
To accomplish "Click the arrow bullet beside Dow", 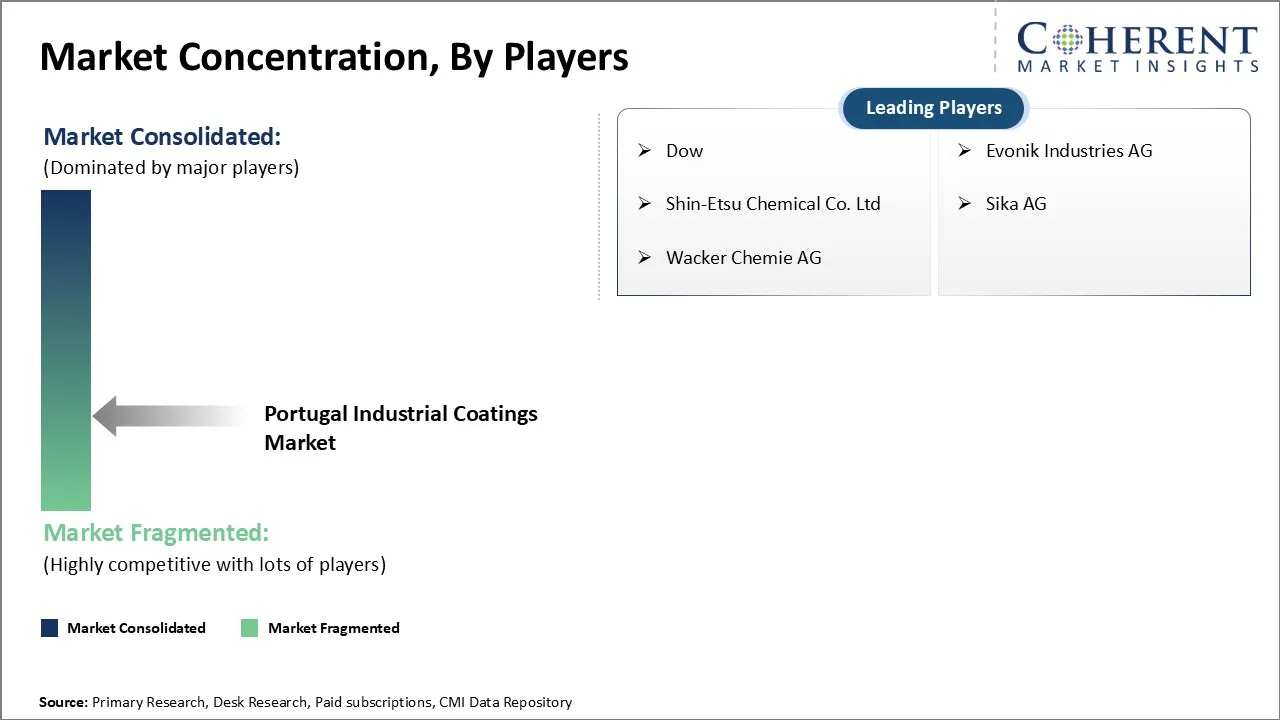I will 645,151.
